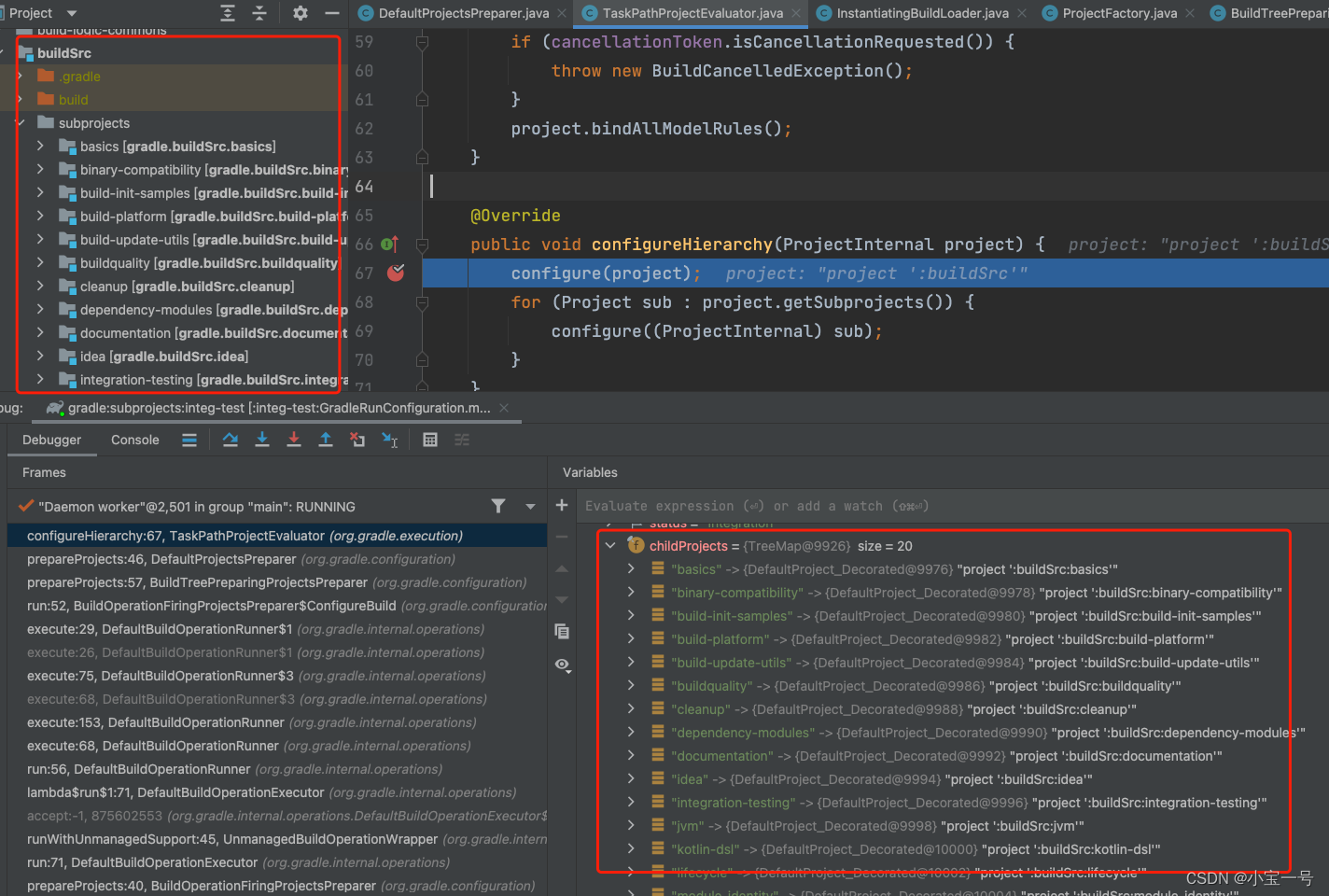Open Project panel settings gear
The width and height of the screenshot is (1329, 896).
click(300, 13)
